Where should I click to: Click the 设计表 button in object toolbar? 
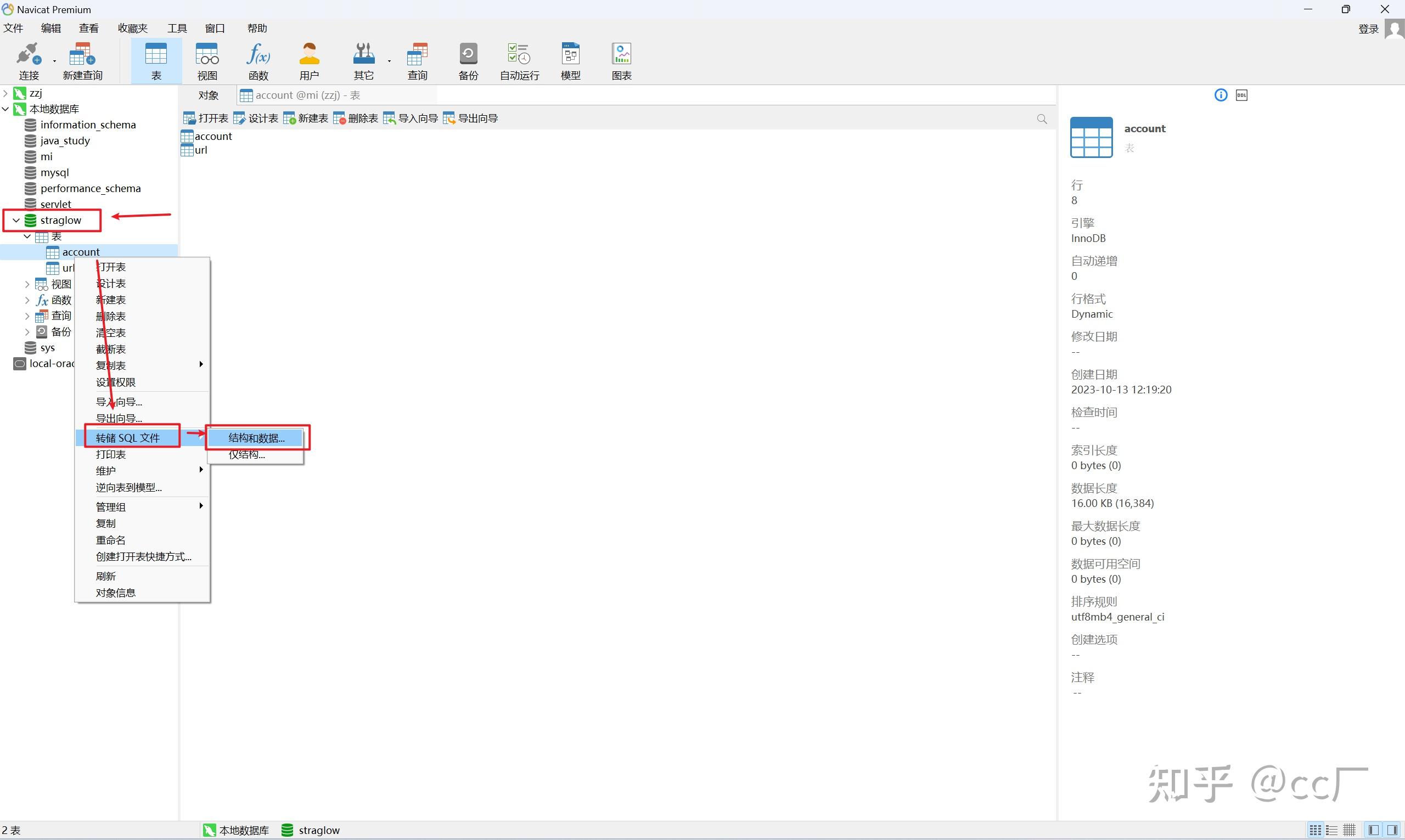tap(256, 119)
